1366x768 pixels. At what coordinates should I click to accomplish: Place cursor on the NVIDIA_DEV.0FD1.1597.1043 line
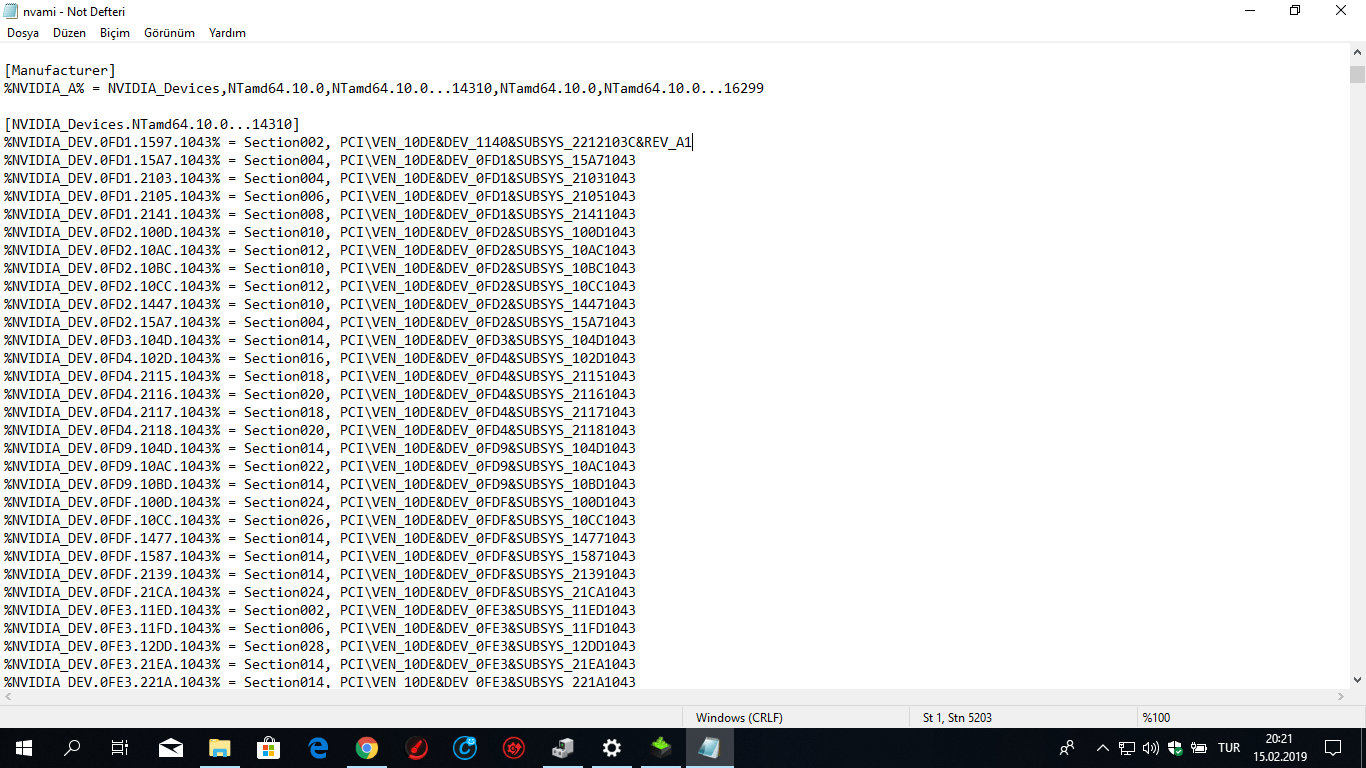pos(348,142)
